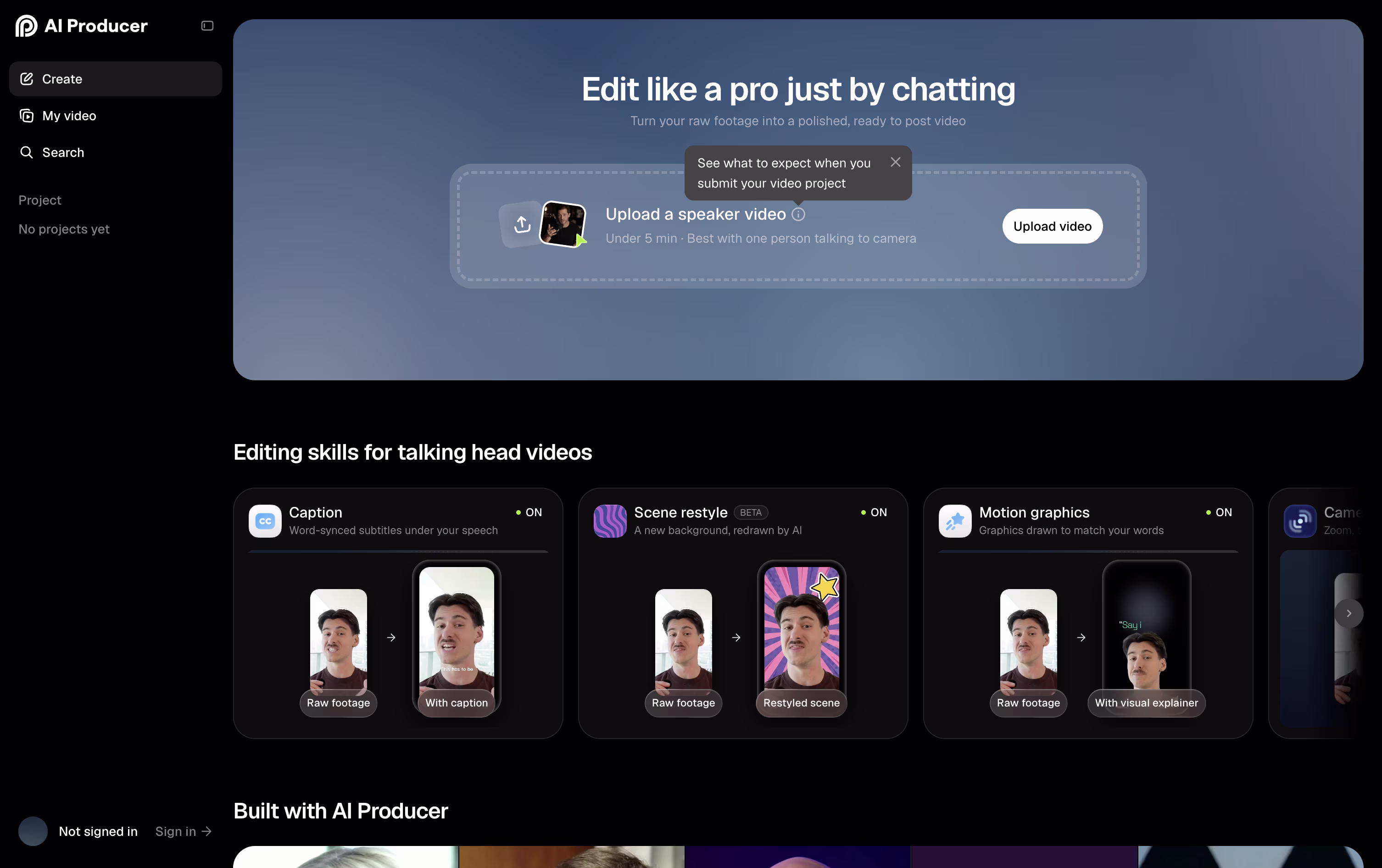Screen dimensions: 1382x868
Task: Open Search from the sidebar
Action: coord(115,153)
